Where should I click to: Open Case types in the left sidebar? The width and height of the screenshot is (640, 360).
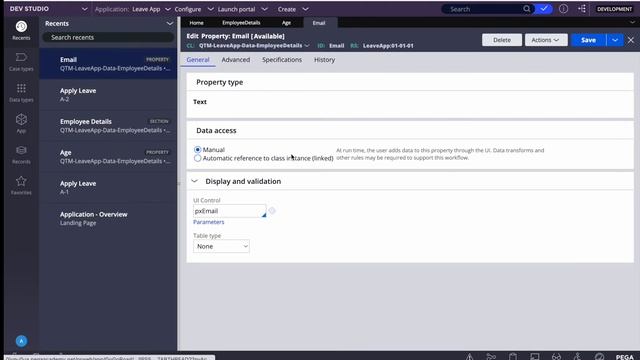point(21,62)
